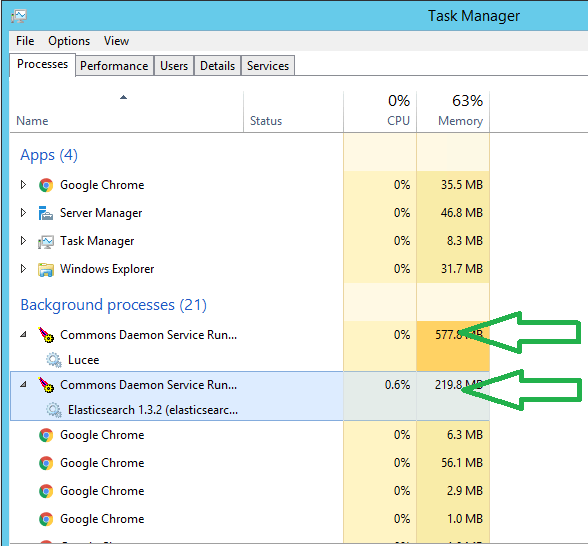The width and height of the screenshot is (588, 546).
Task: Click the Windows Explorer folder icon
Action: coord(46,269)
